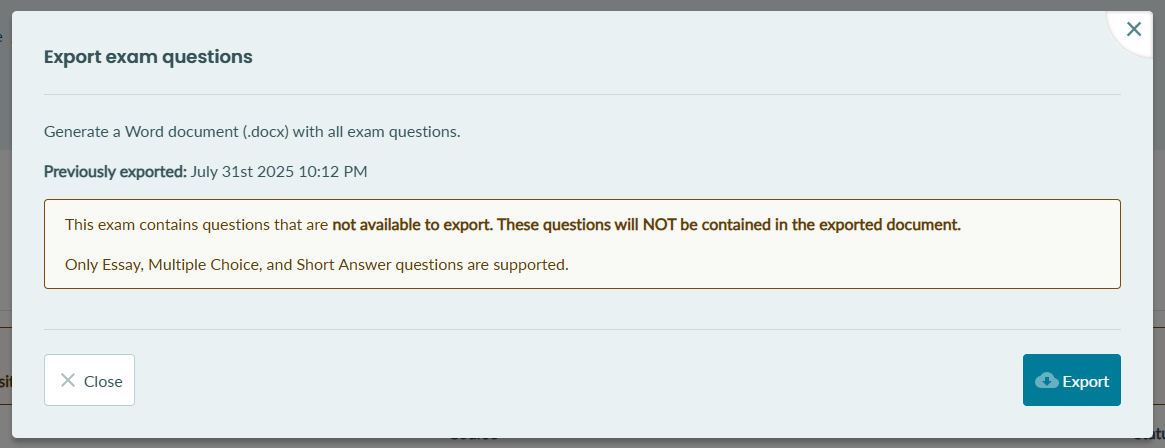Image resolution: width=1165 pixels, height=448 pixels.
Task: Click the cloud download icon on the Export button
Action: (x=1046, y=381)
